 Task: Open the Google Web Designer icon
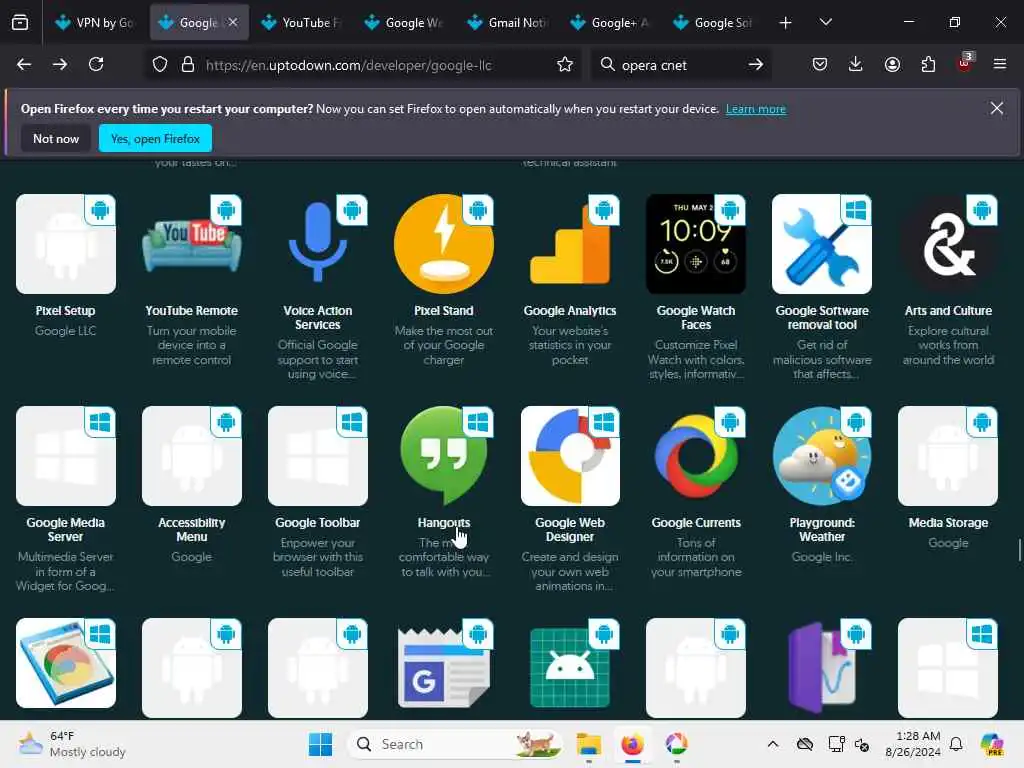569,456
